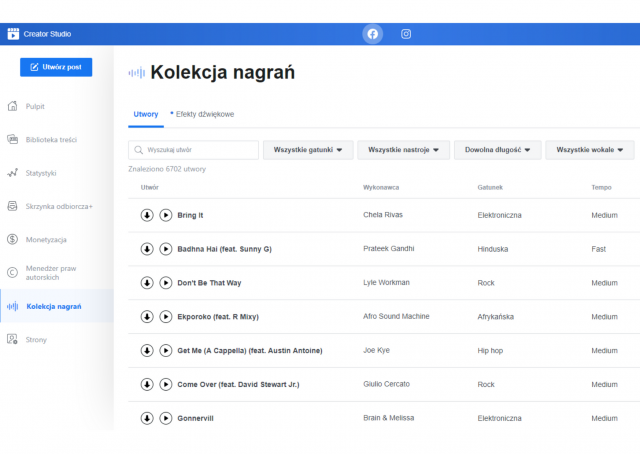
Task: Download the track Bring It
Action: click(x=147, y=215)
